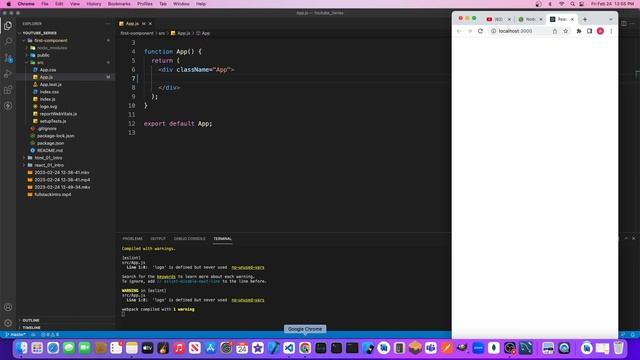The image size is (640, 360).
Task: Open Safari from the Dock
Action: (53, 348)
